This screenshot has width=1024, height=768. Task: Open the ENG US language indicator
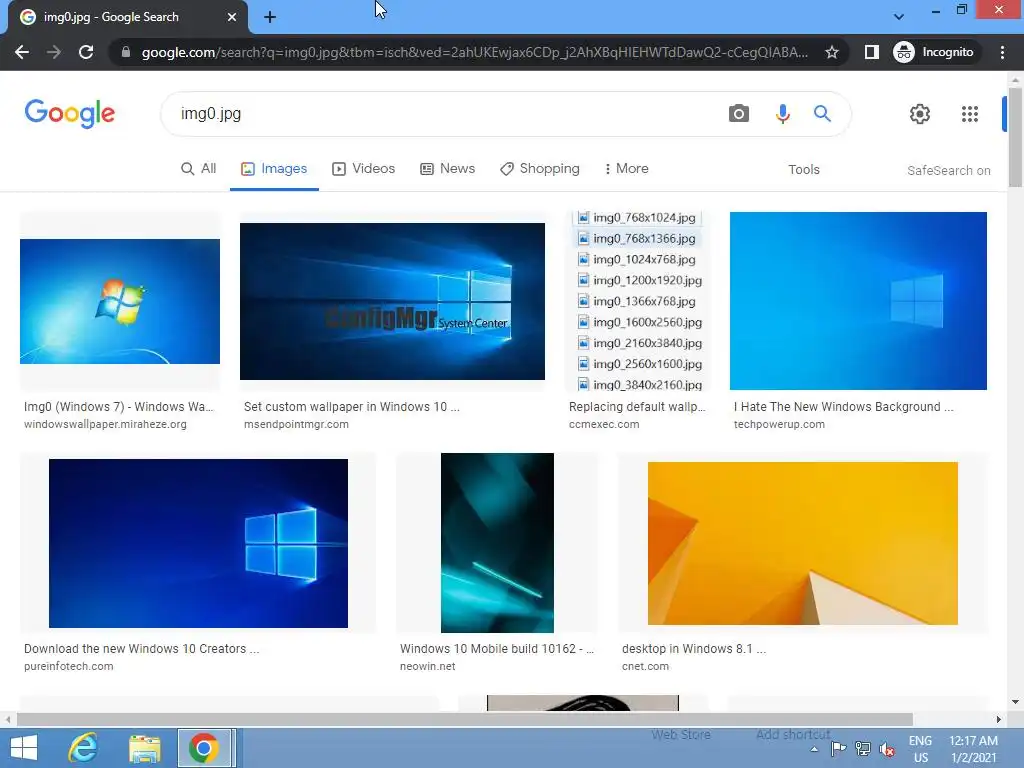[920, 749]
